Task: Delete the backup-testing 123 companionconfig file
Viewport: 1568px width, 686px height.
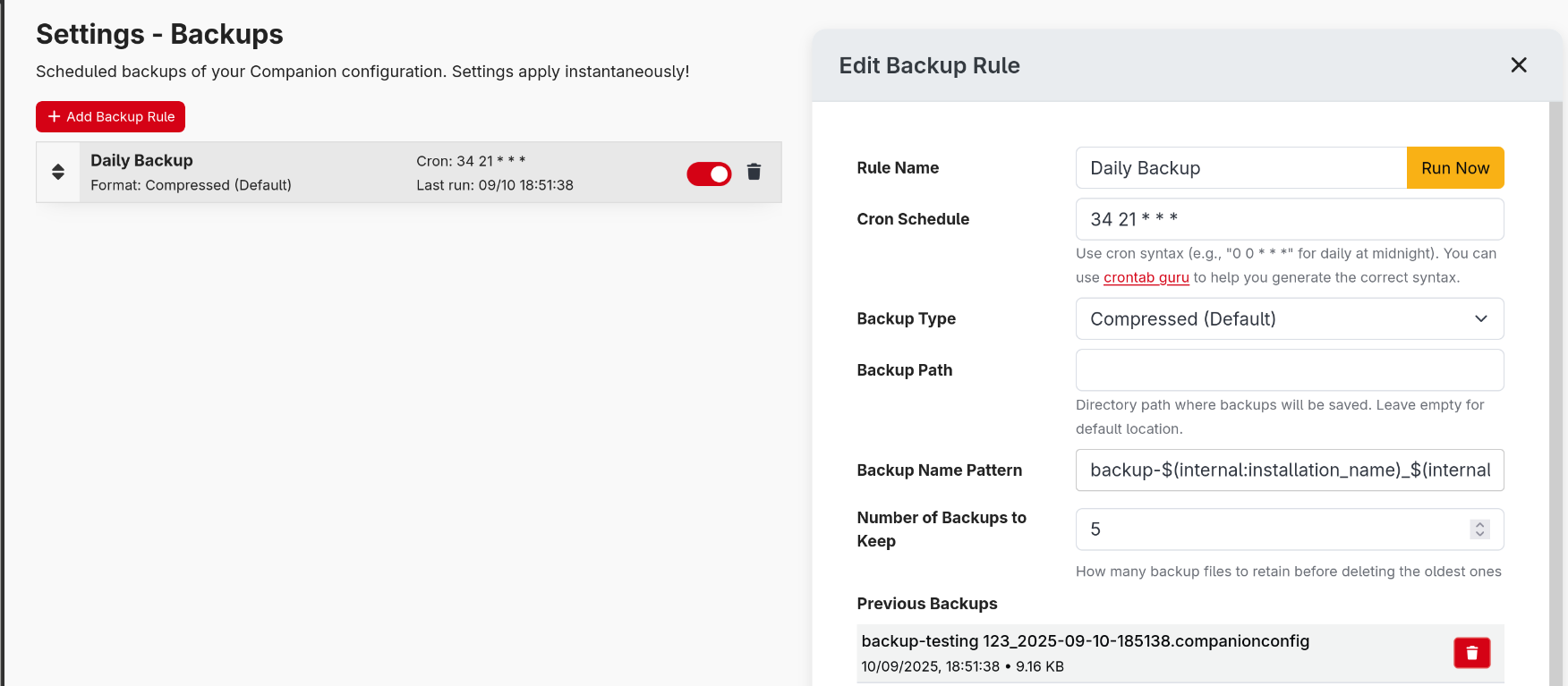Action: pyautogui.click(x=1471, y=653)
